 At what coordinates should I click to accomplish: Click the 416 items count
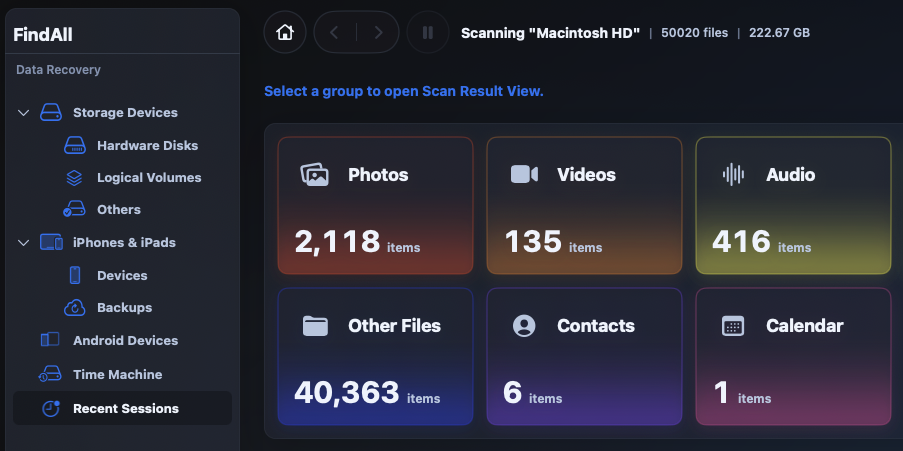(x=761, y=242)
